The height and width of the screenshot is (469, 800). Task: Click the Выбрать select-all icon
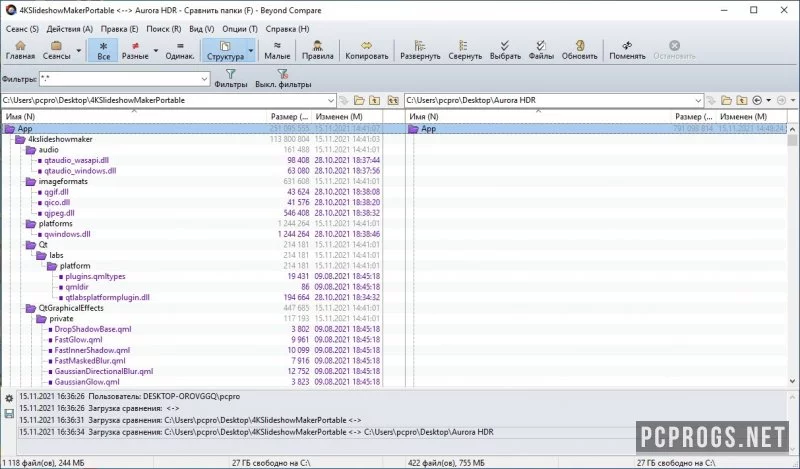click(x=505, y=46)
